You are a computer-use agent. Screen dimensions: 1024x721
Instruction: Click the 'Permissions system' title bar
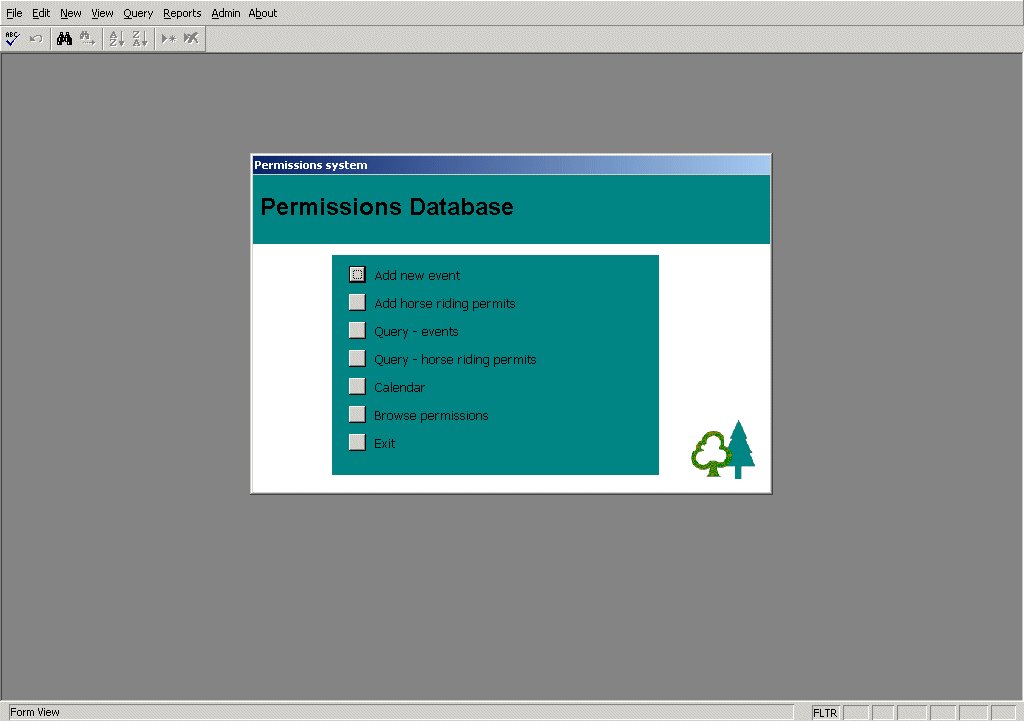click(511, 165)
